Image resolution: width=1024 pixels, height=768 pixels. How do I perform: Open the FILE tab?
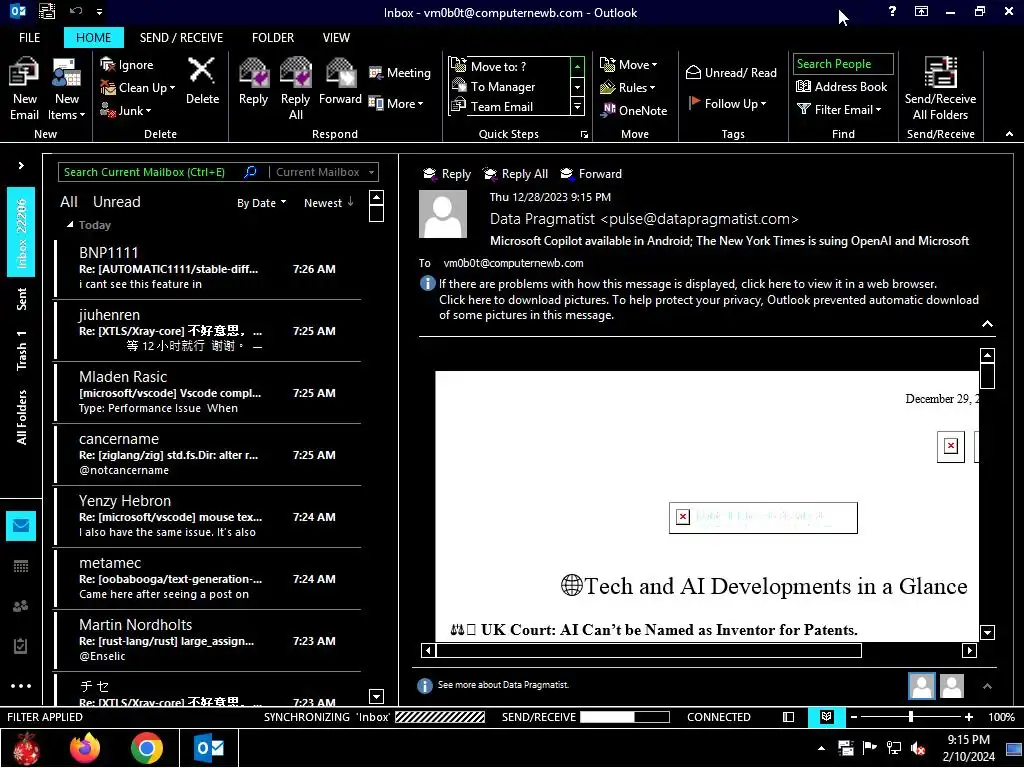click(x=29, y=37)
